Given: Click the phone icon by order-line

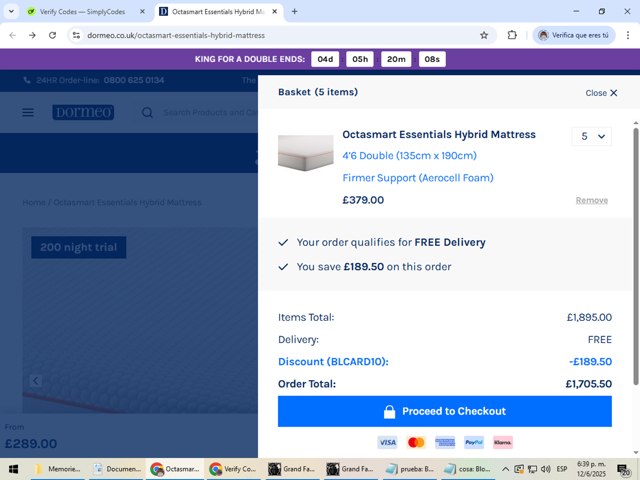Looking at the screenshot, I should (x=27, y=80).
